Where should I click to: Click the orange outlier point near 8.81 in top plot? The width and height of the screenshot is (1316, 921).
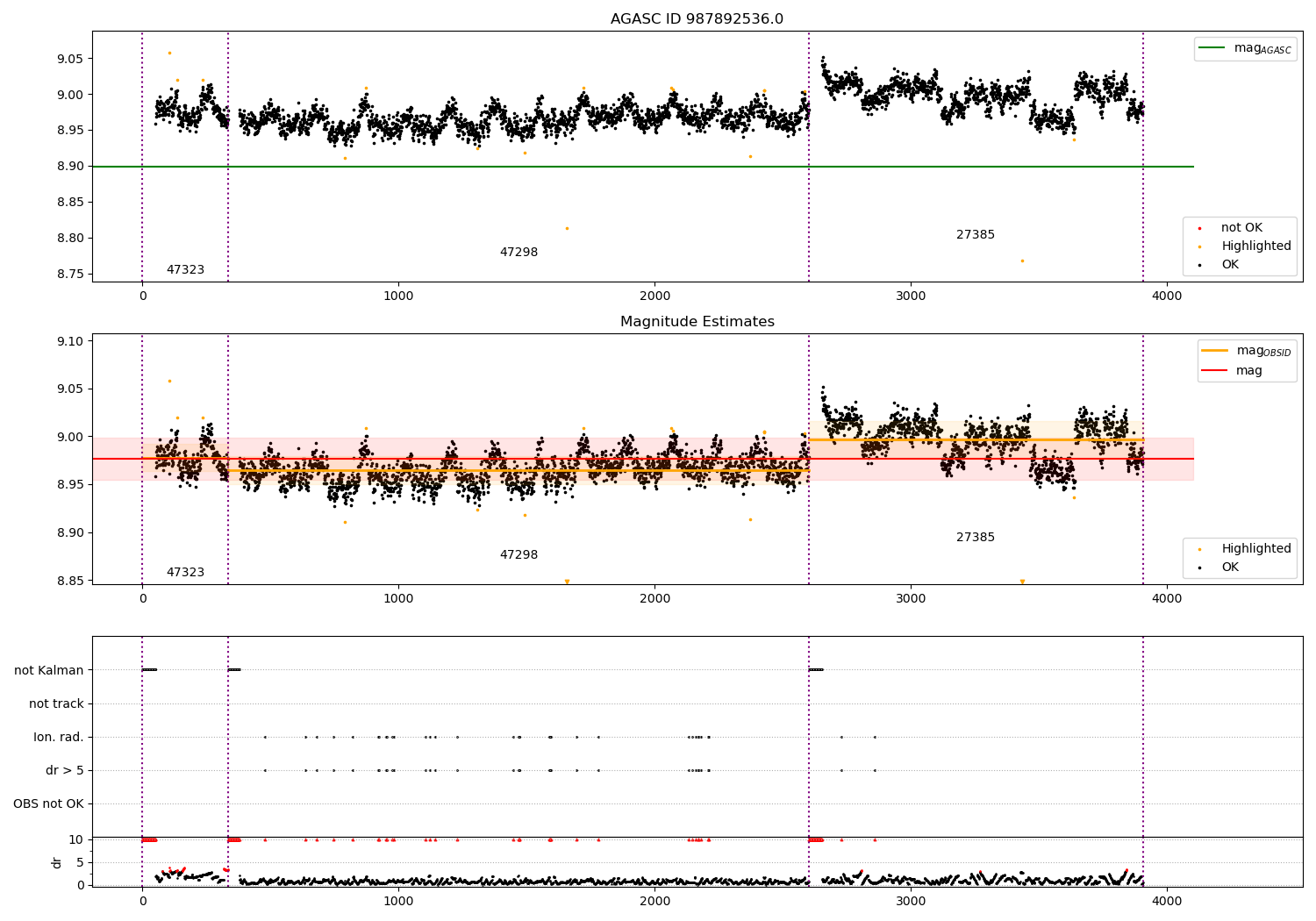coord(567,228)
